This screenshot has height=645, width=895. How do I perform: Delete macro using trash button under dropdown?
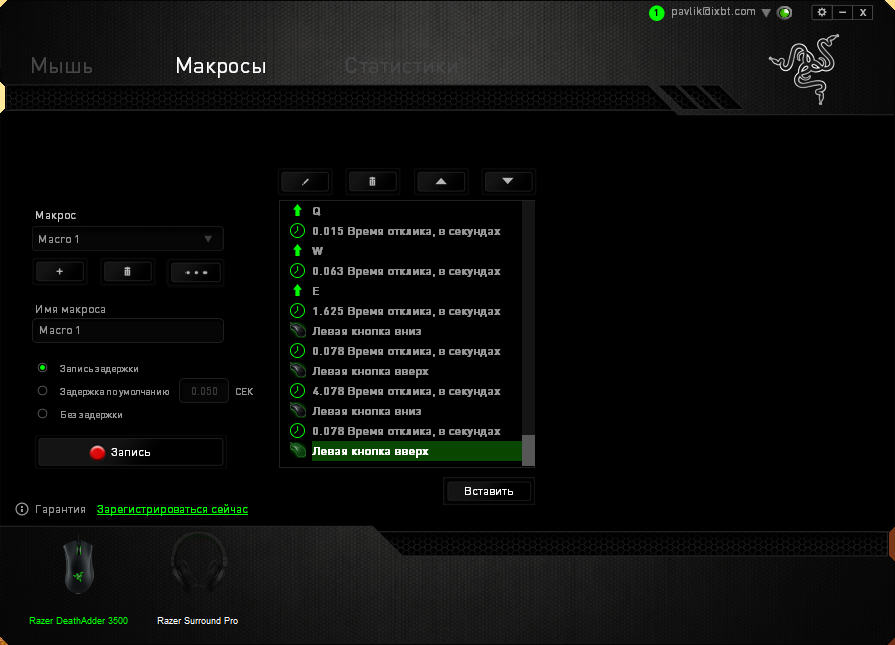tap(127, 271)
